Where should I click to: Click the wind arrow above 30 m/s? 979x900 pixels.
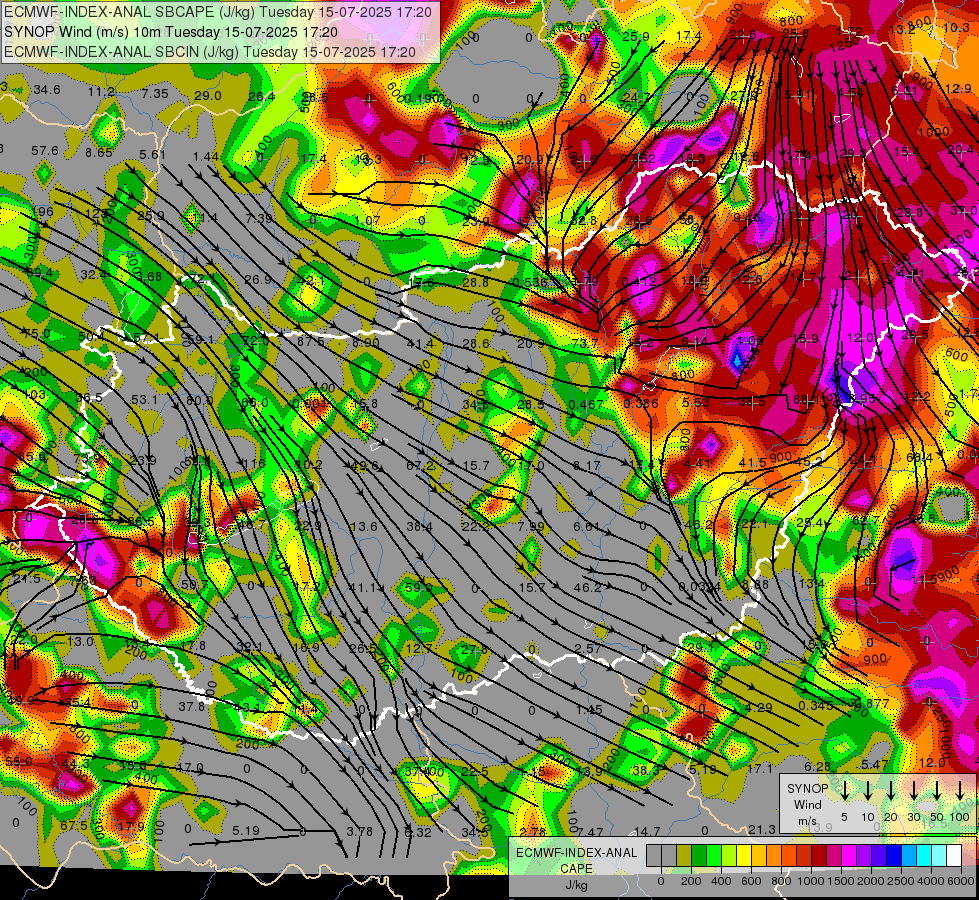click(x=913, y=790)
